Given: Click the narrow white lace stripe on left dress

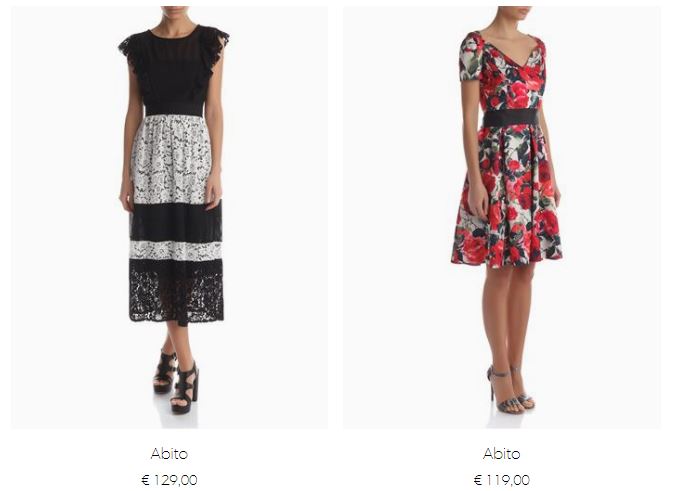Looking at the screenshot, I should pos(176,250).
